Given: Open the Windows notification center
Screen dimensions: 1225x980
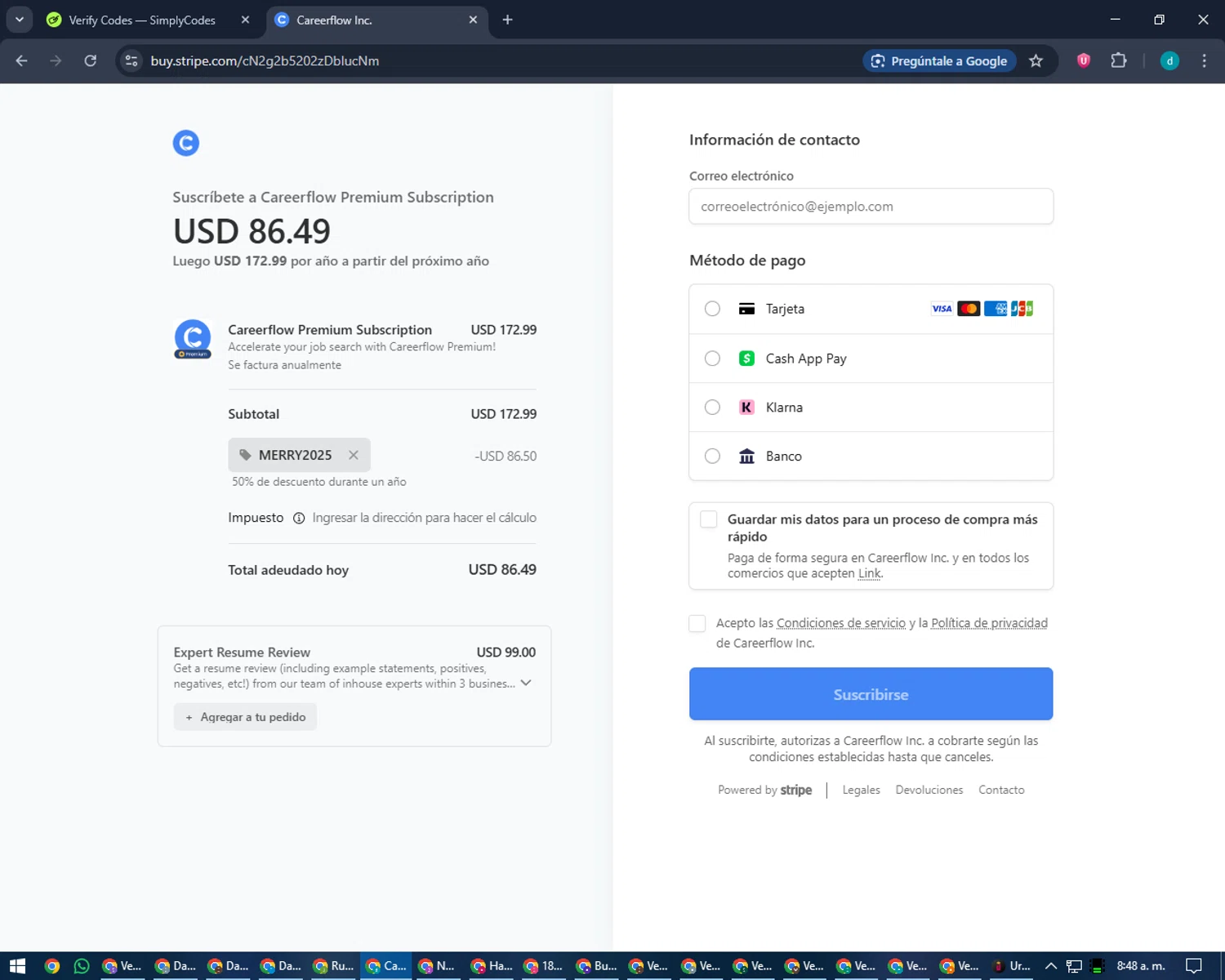Looking at the screenshot, I should [1194, 966].
